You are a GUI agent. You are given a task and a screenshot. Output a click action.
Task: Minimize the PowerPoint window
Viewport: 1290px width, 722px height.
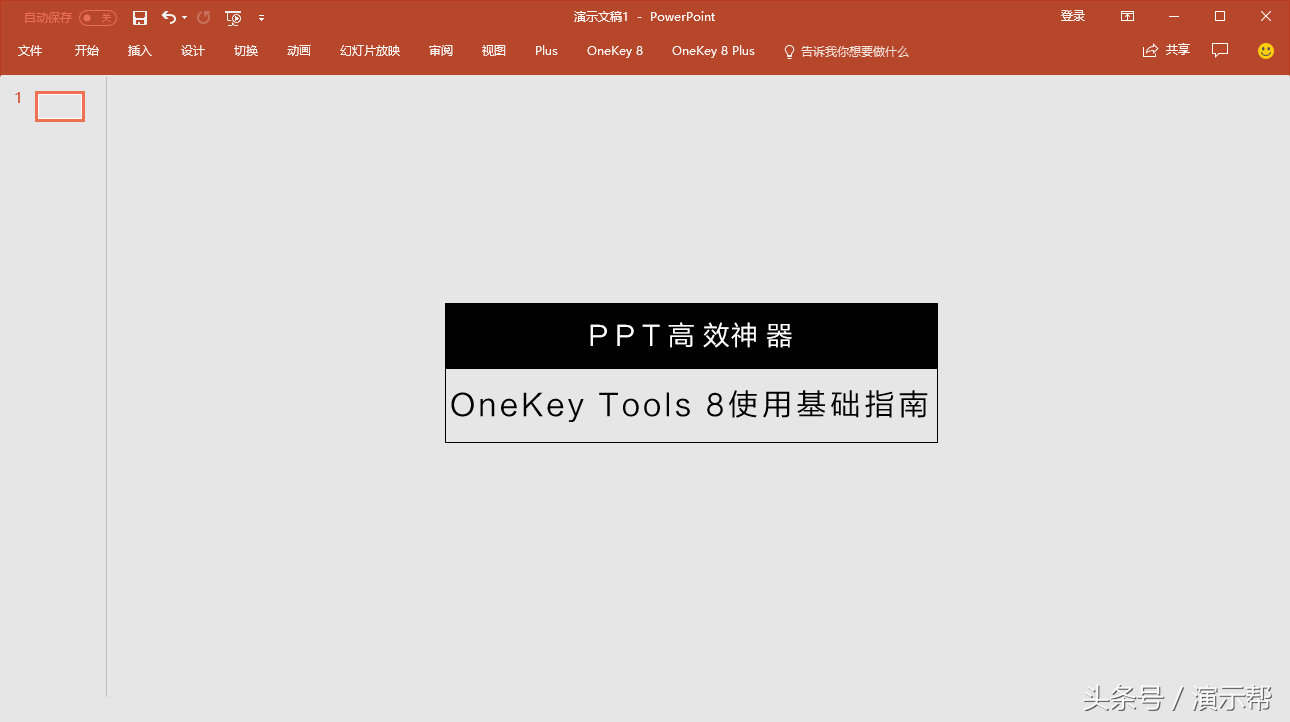(1174, 17)
